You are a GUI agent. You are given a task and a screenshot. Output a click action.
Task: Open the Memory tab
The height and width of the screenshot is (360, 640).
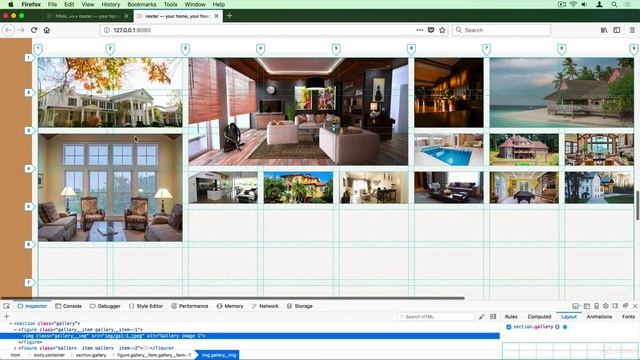click(x=230, y=306)
